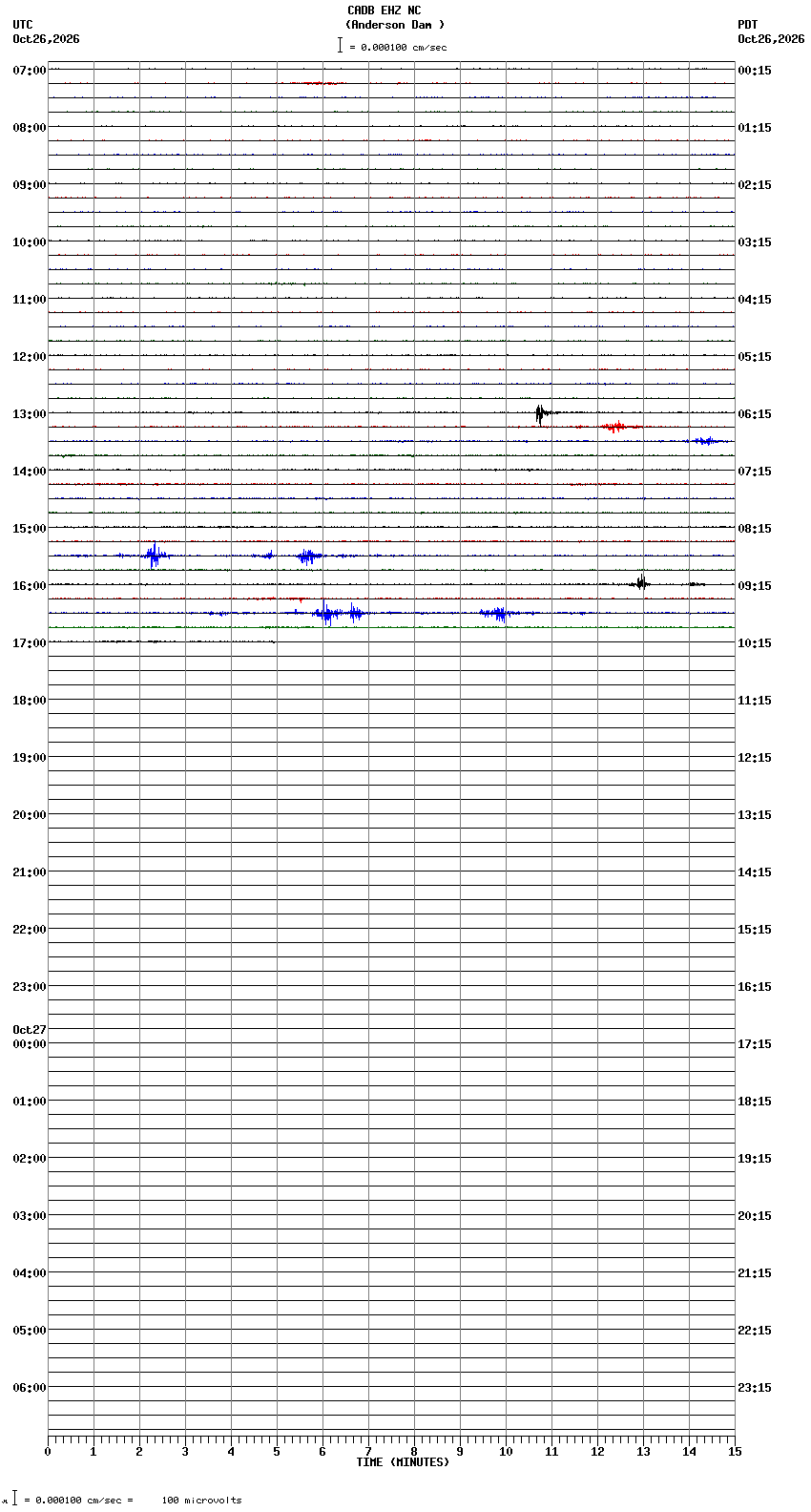The image size is (811, 1512).
Task: Click the "(Anderson Dam )" subtitle
Action: coord(395,25)
